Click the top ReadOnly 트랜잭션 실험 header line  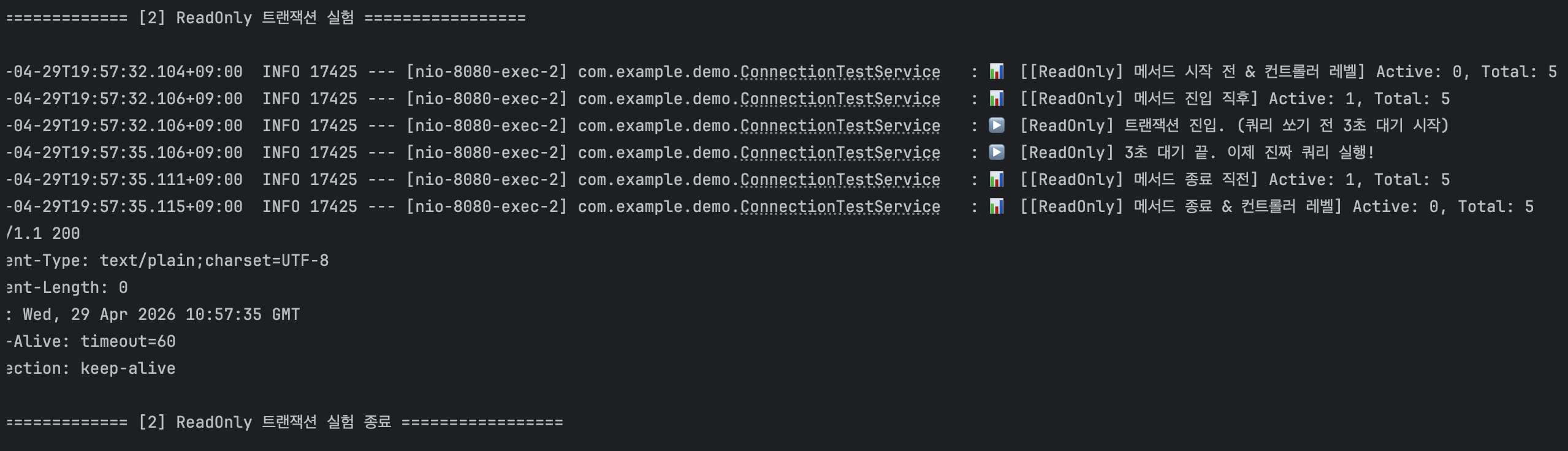pos(265,18)
